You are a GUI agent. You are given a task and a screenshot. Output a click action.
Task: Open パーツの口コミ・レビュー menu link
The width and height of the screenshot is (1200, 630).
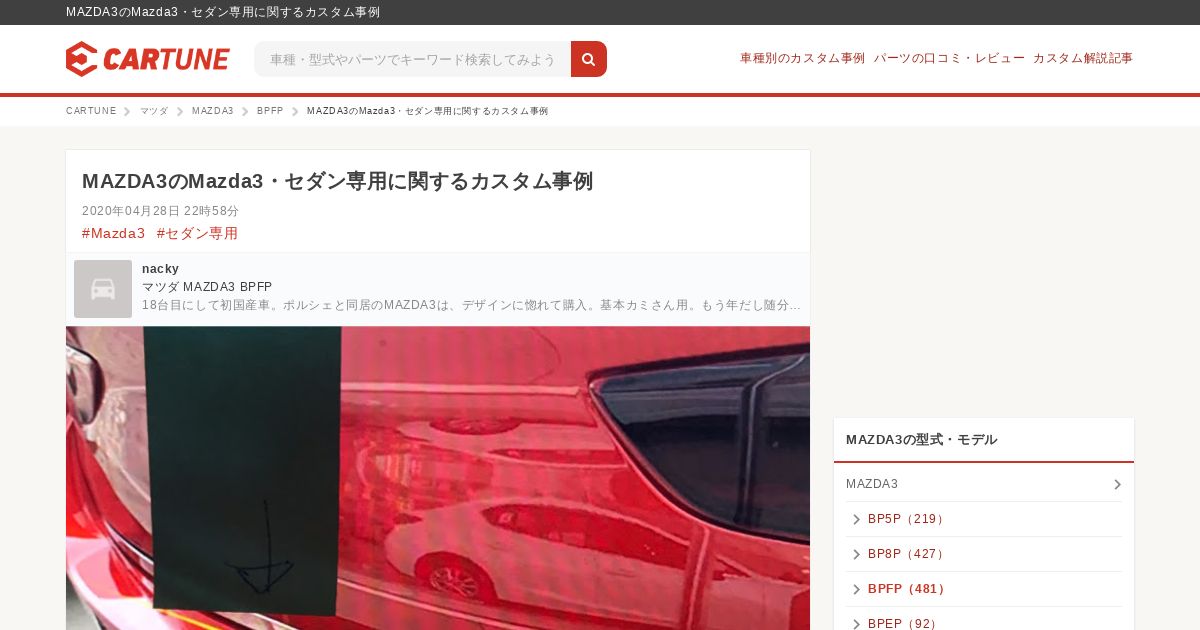click(x=949, y=58)
